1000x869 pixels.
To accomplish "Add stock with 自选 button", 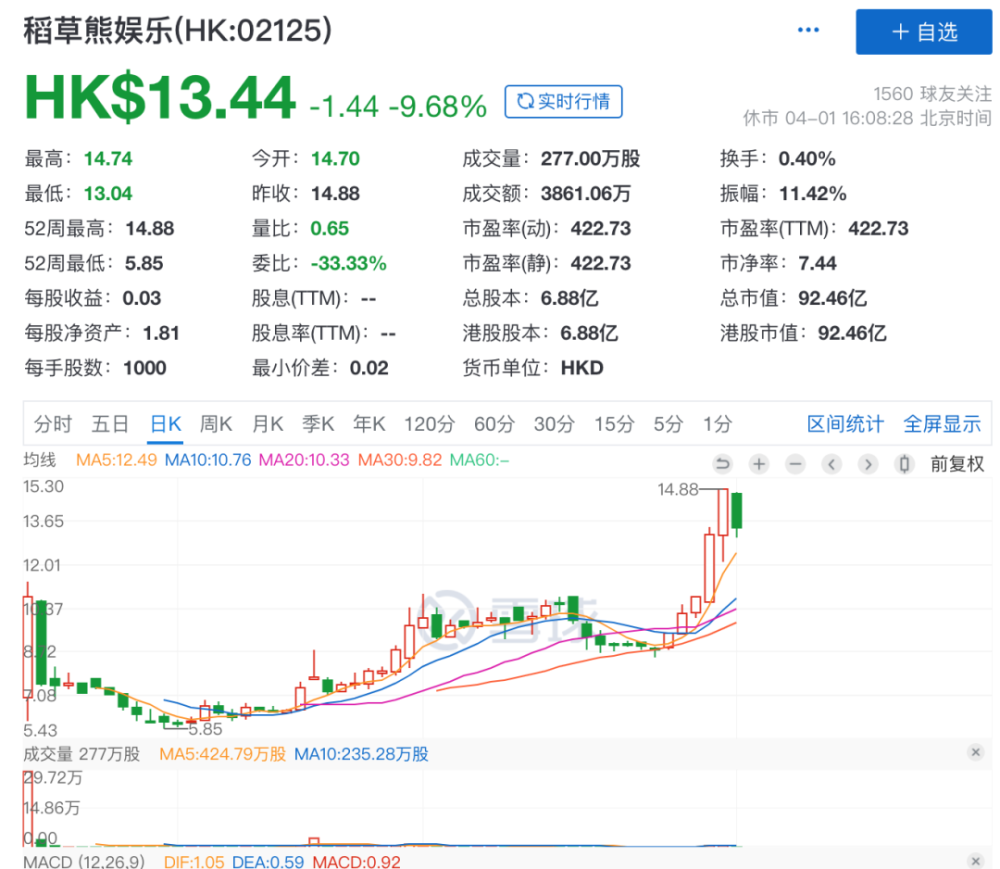I will [923, 32].
